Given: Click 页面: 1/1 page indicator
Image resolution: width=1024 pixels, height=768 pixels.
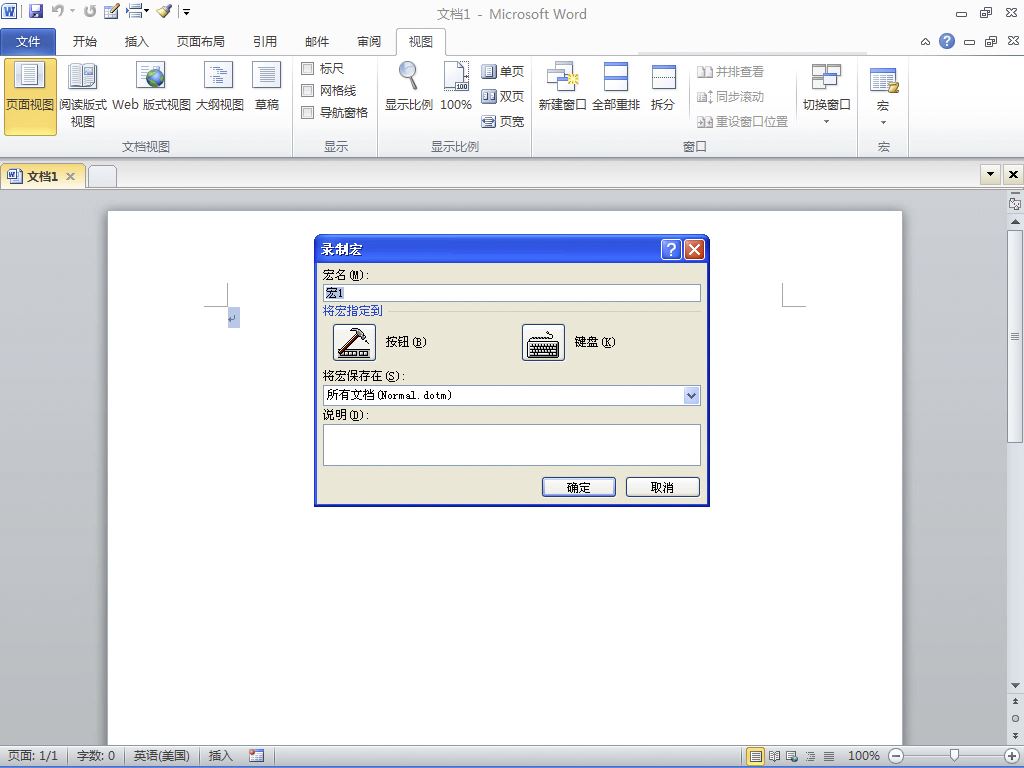Looking at the screenshot, I should pos(33,756).
